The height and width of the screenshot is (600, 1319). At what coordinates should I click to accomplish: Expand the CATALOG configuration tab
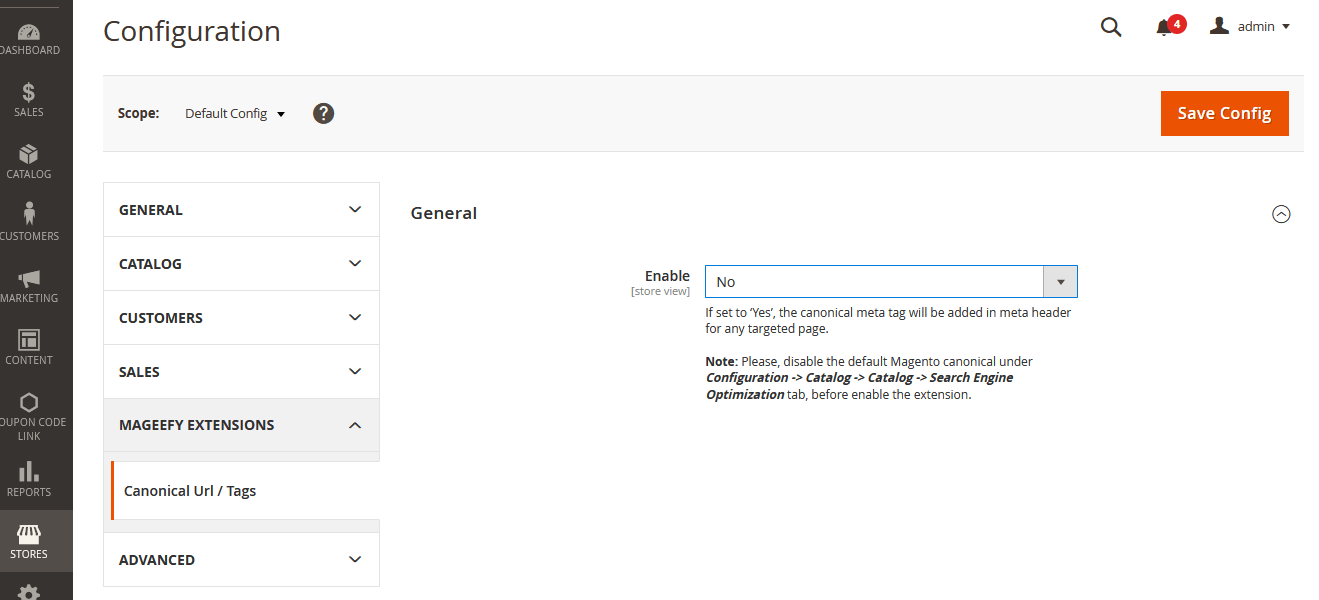[x=241, y=264]
